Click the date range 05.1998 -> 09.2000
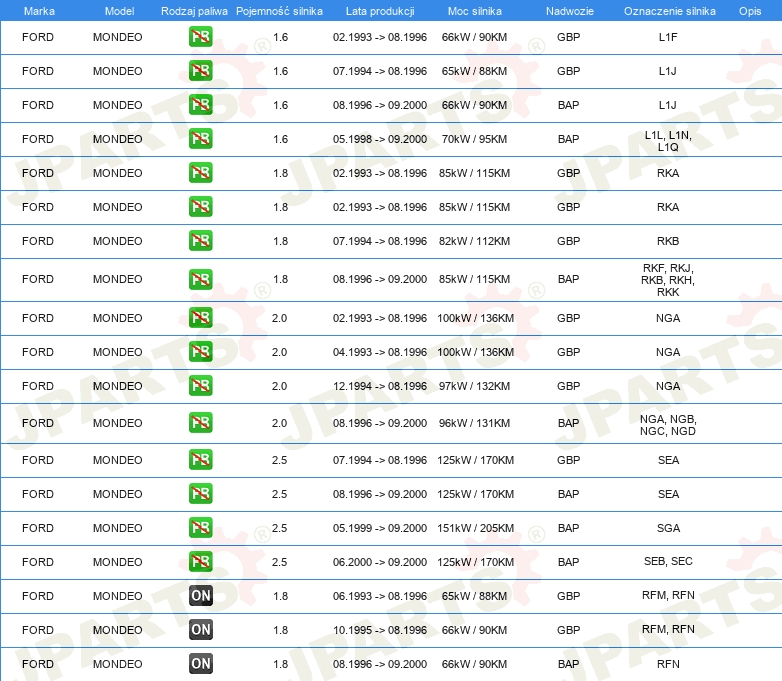 (380, 139)
